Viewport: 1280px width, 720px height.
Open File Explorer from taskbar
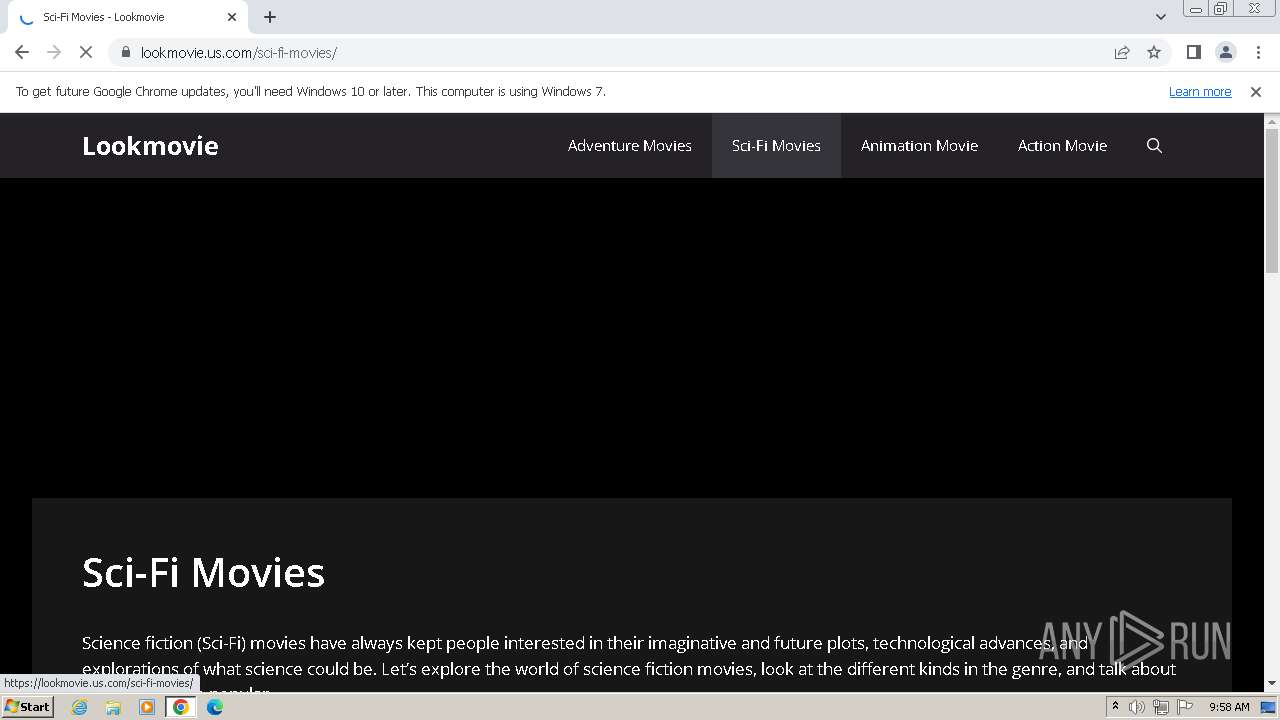pos(113,707)
